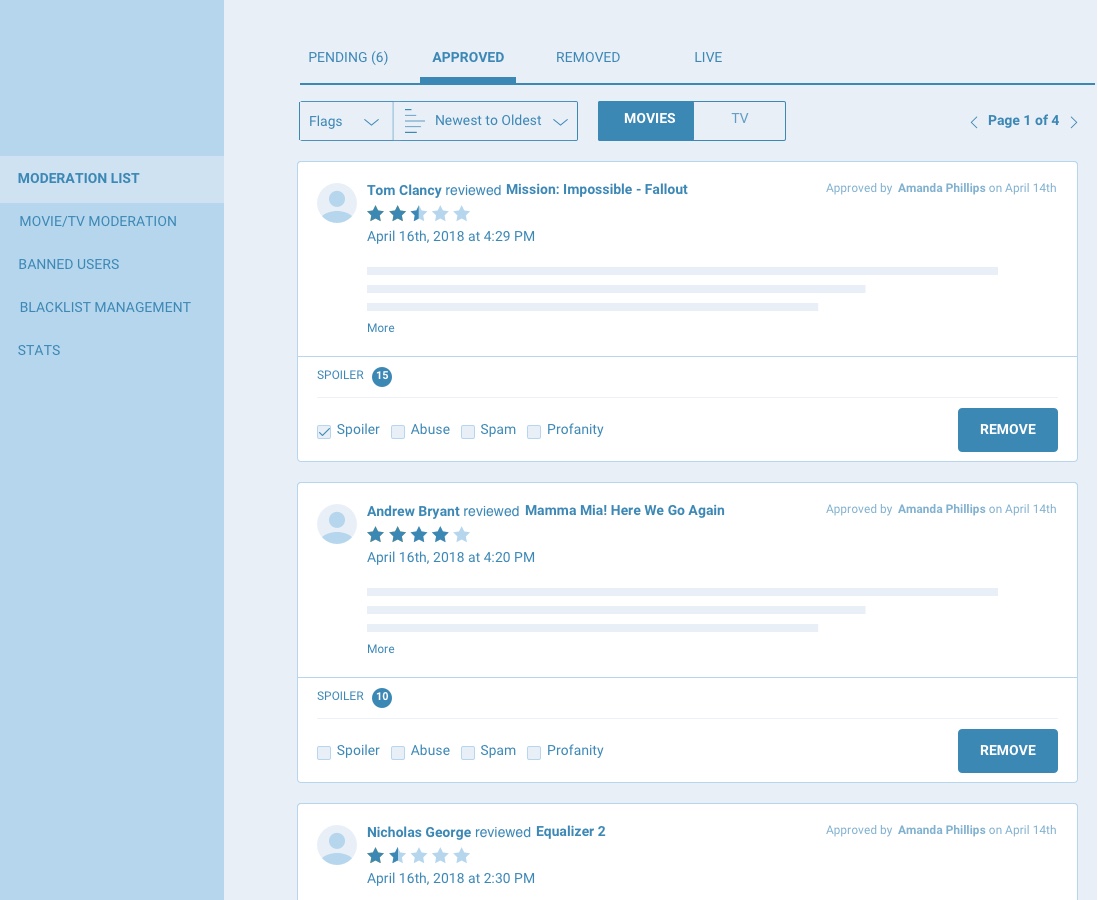Check Profanity on Andrew Bryant's review
This screenshot has height=900, width=1098.
[534, 753]
